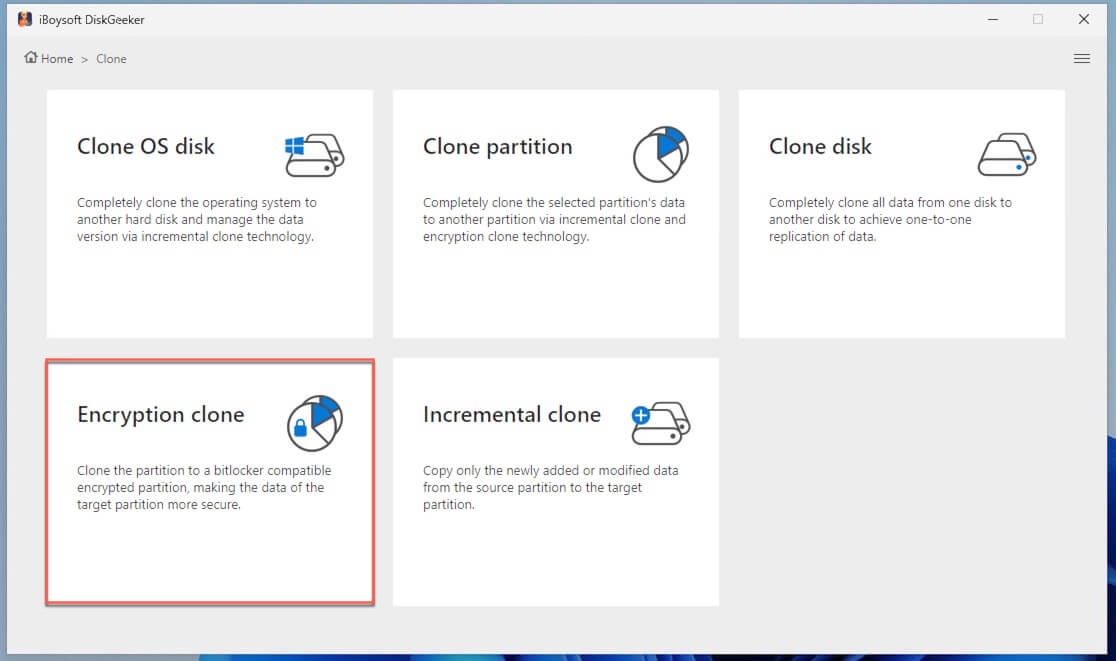This screenshot has width=1116, height=661.
Task: Click the iBoysoft DiskGeeker window title text
Action: coord(92,20)
